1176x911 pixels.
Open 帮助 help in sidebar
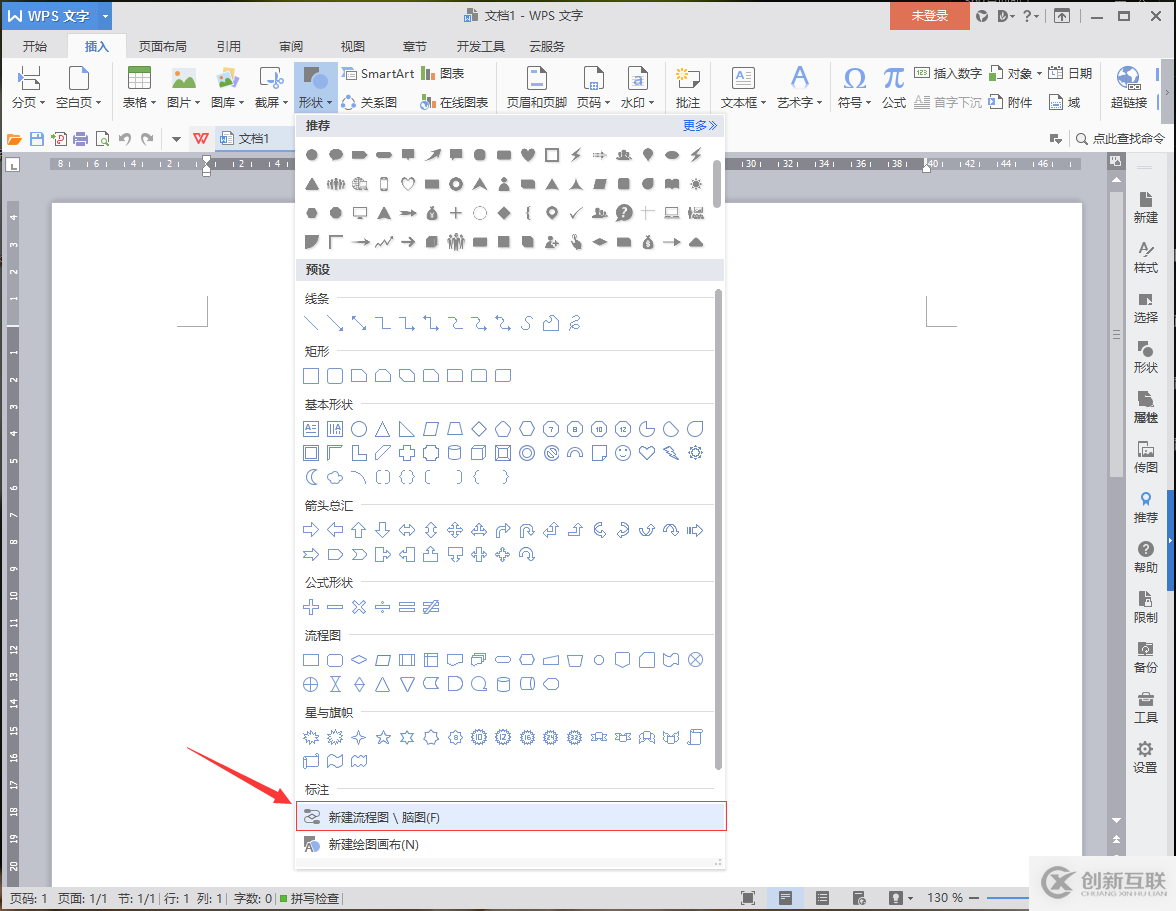(1145, 558)
